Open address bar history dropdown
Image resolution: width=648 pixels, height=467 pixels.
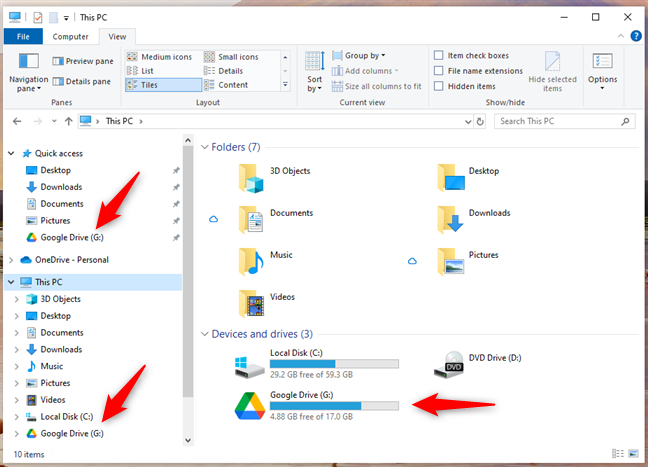[x=468, y=122]
